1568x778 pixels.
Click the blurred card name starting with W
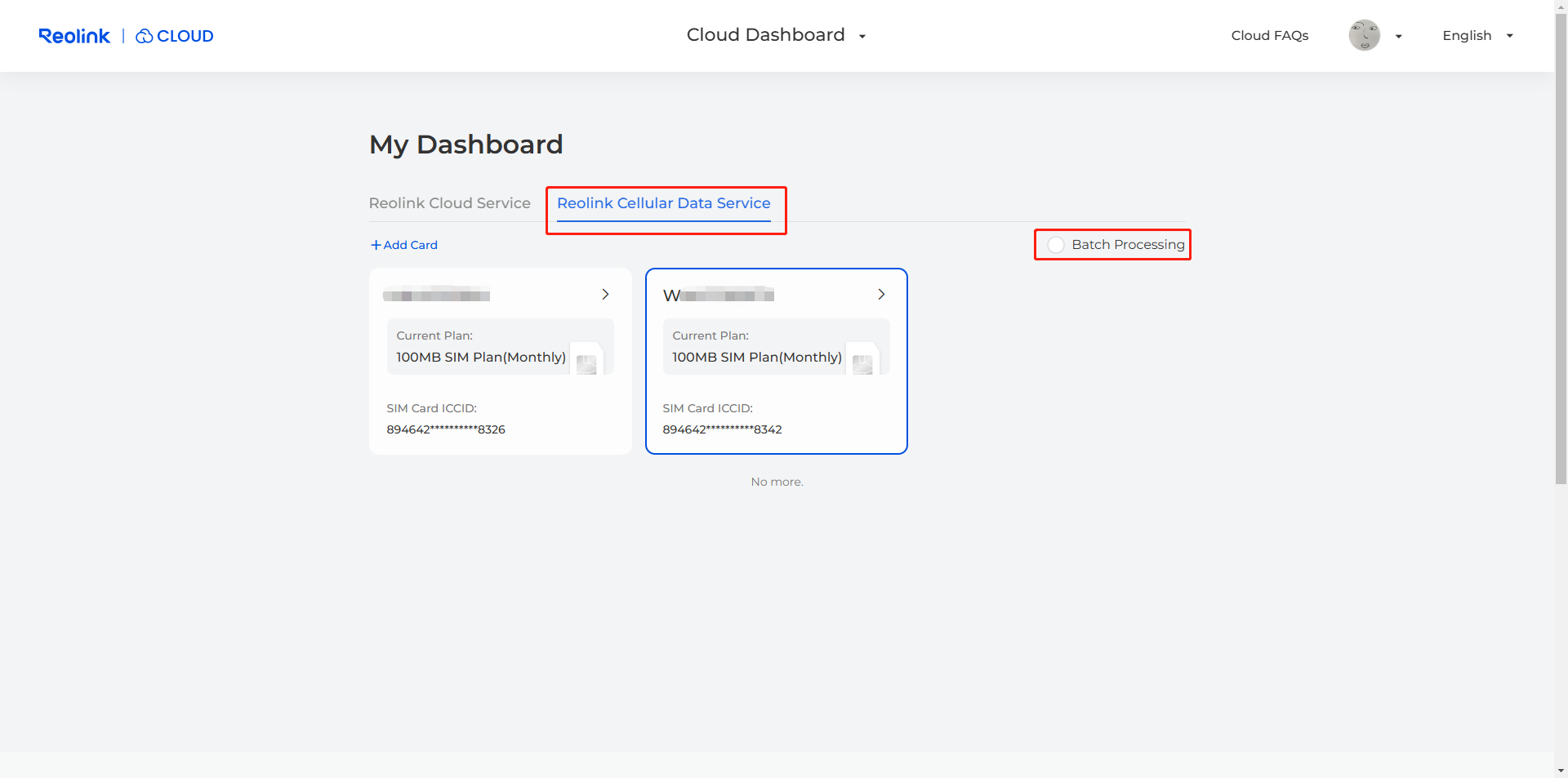point(719,295)
